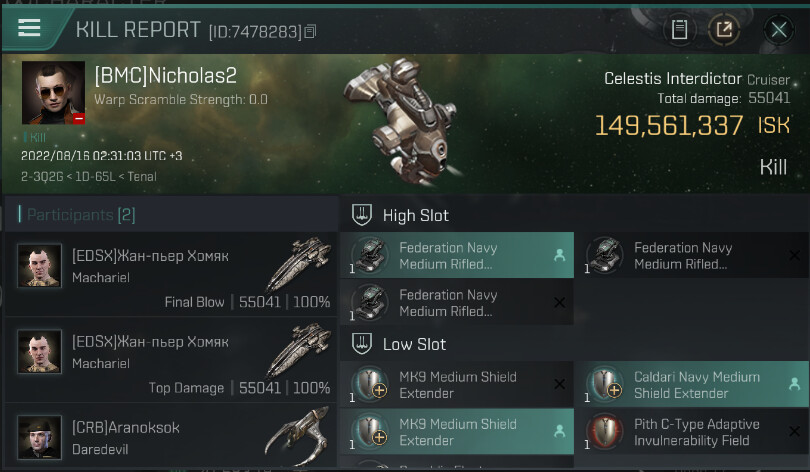Open the clipboard notes icon
This screenshot has width=810, height=472.
click(680, 29)
